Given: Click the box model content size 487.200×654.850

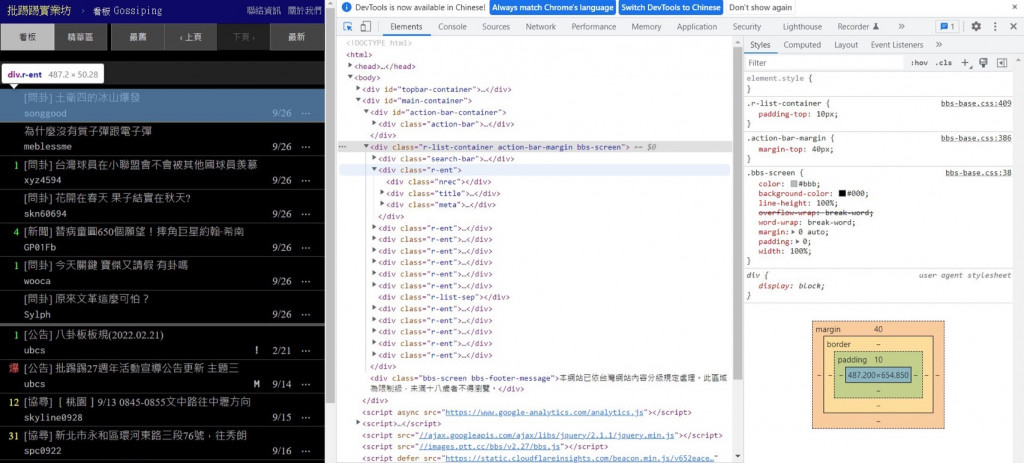Looking at the screenshot, I should click(x=878, y=375).
